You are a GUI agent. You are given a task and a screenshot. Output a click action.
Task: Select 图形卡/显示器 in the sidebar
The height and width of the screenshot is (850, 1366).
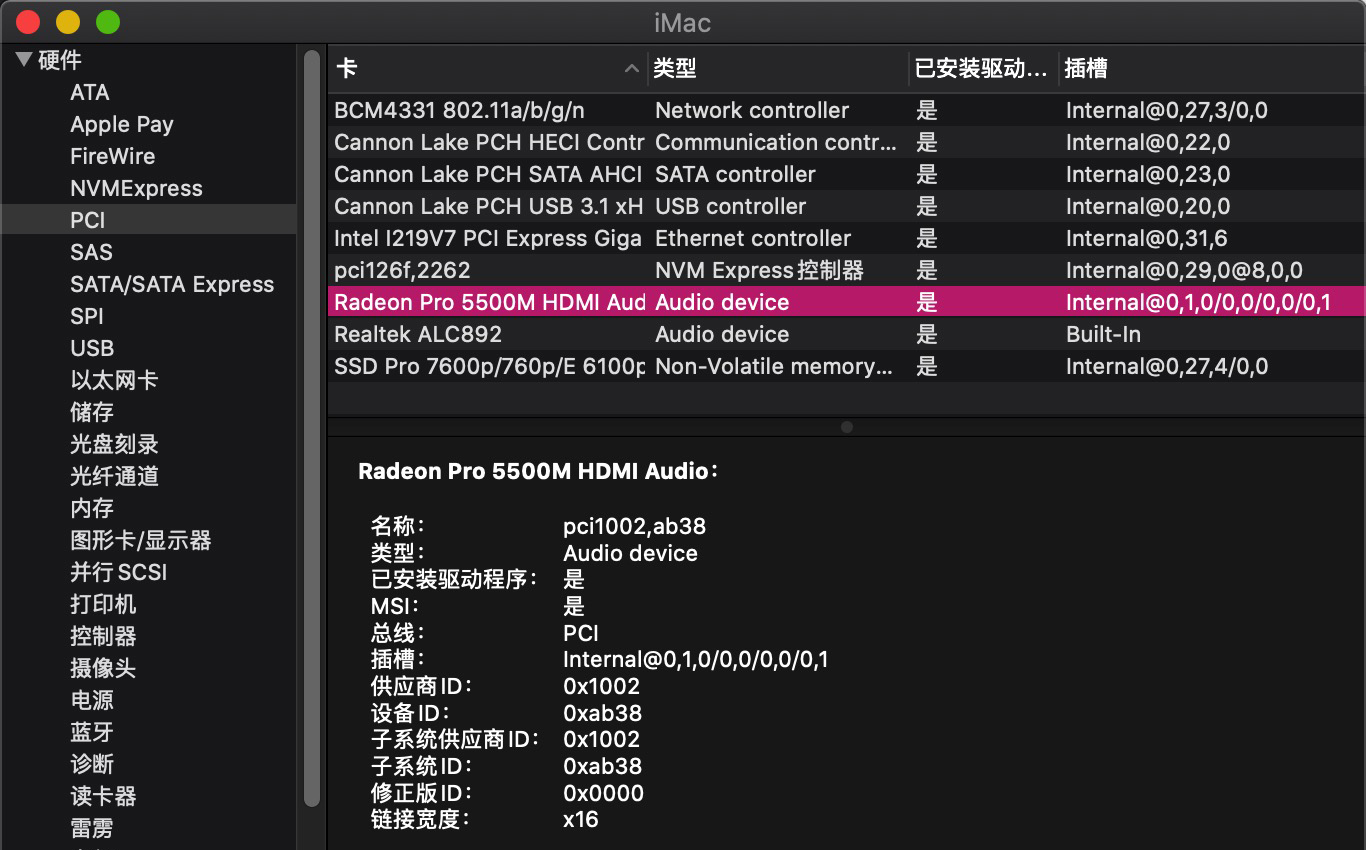click(x=141, y=540)
